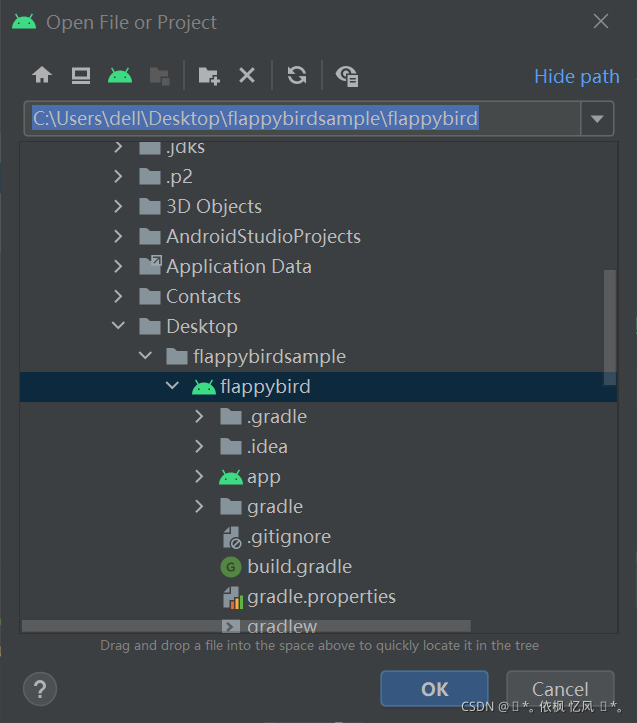The height and width of the screenshot is (723, 637).
Task: Expand the Contacts folder chevron
Action: (118, 296)
